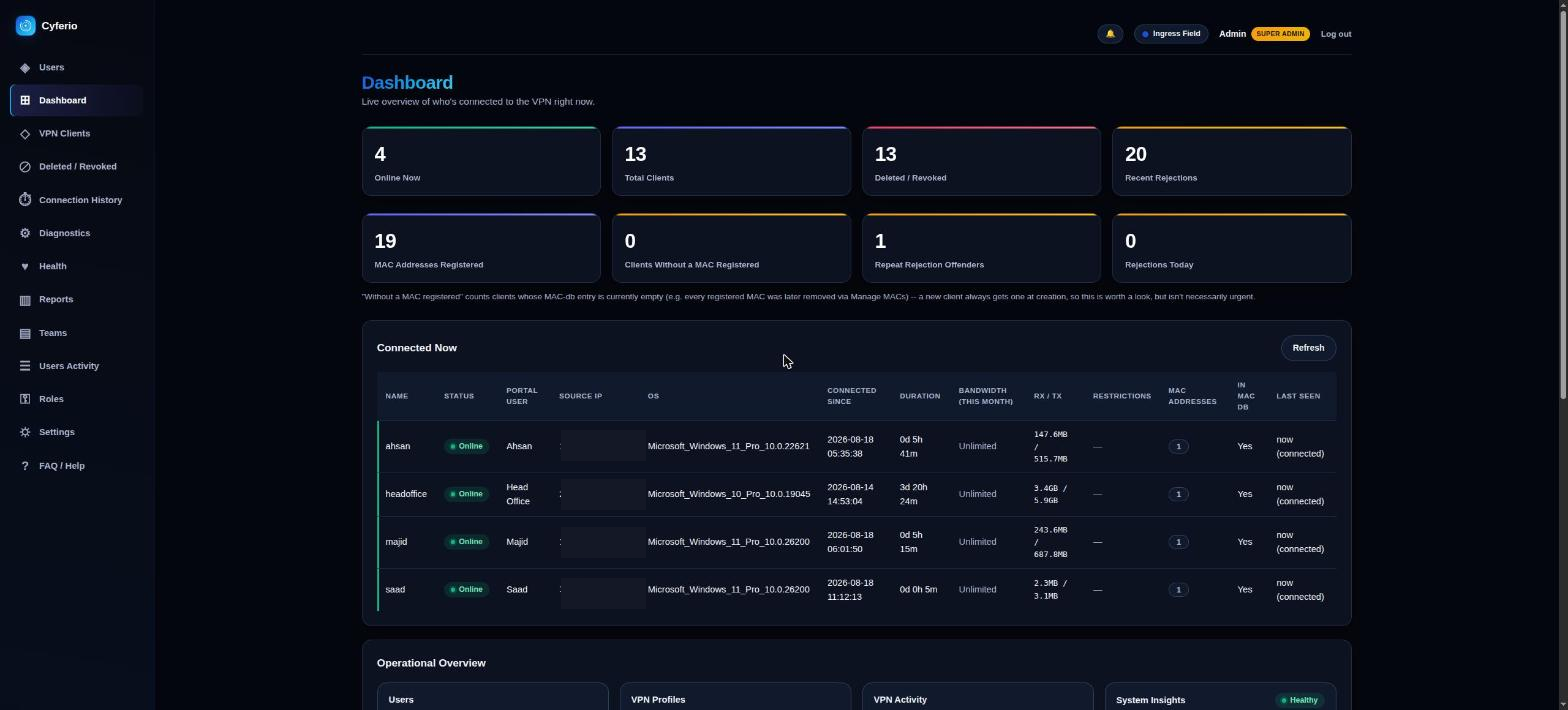
Task: Click the VPN Activity overview card
Action: coord(977,697)
